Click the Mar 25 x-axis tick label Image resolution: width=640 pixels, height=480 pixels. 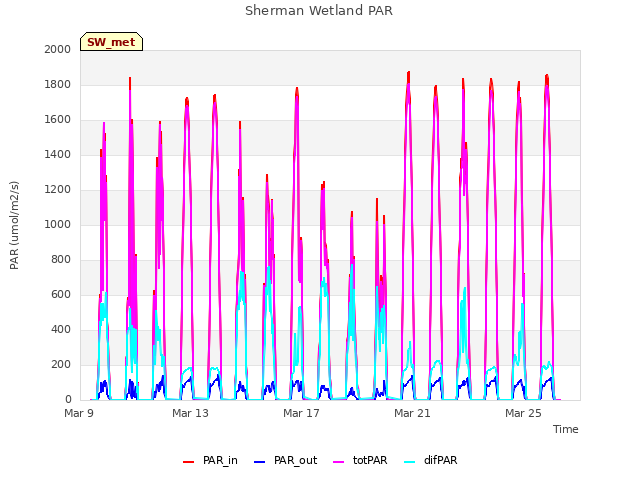pyautogui.click(x=523, y=413)
